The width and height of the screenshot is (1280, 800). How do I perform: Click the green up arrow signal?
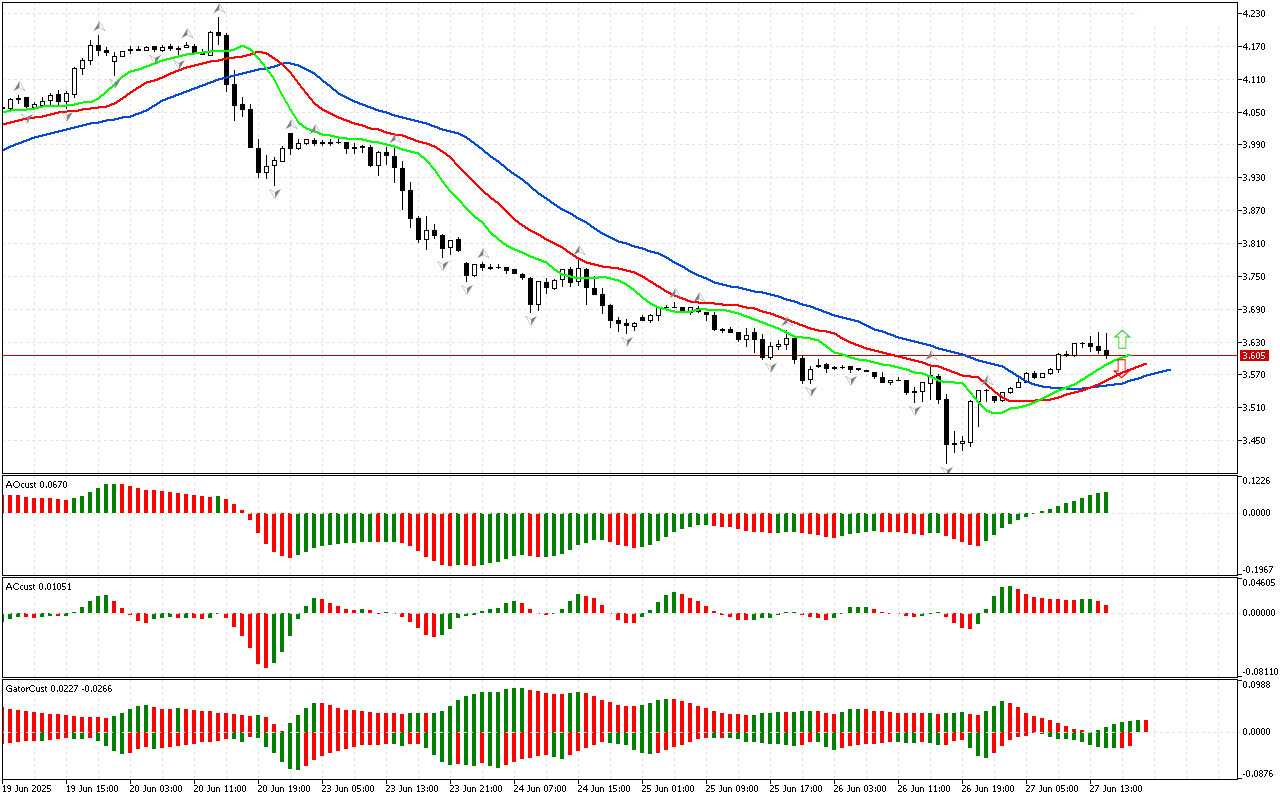point(1123,339)
